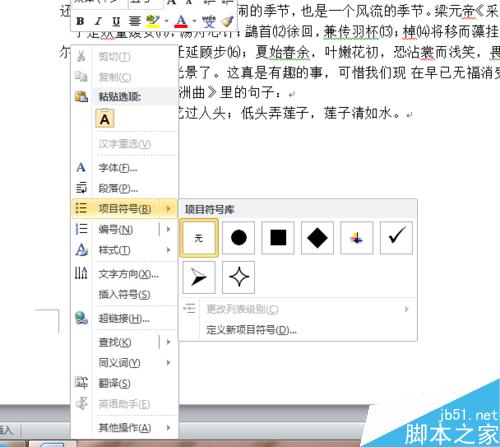Expand the 项目符号(B) submenu arrow
The image size is (500, 447).
tap(168, 209)
